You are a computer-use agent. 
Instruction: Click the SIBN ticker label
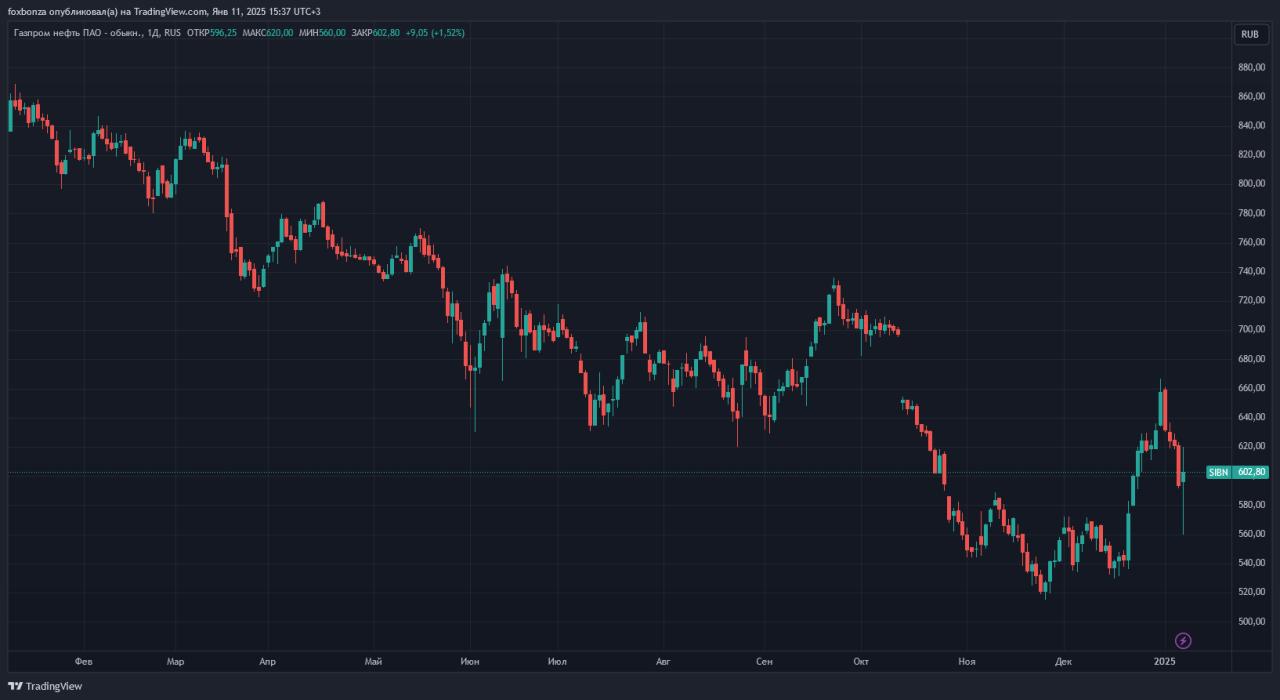(x=1218, y=472)
